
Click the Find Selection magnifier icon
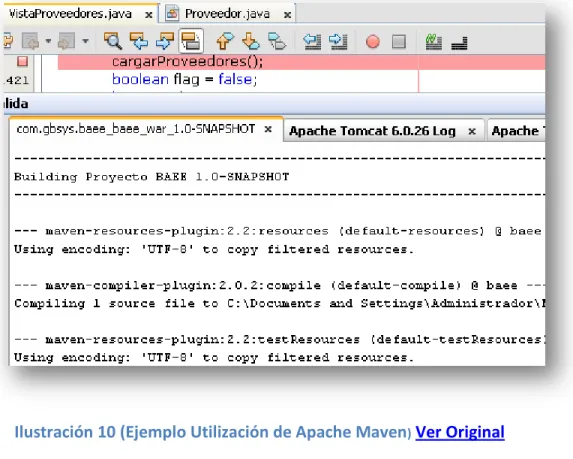[113, 41]
